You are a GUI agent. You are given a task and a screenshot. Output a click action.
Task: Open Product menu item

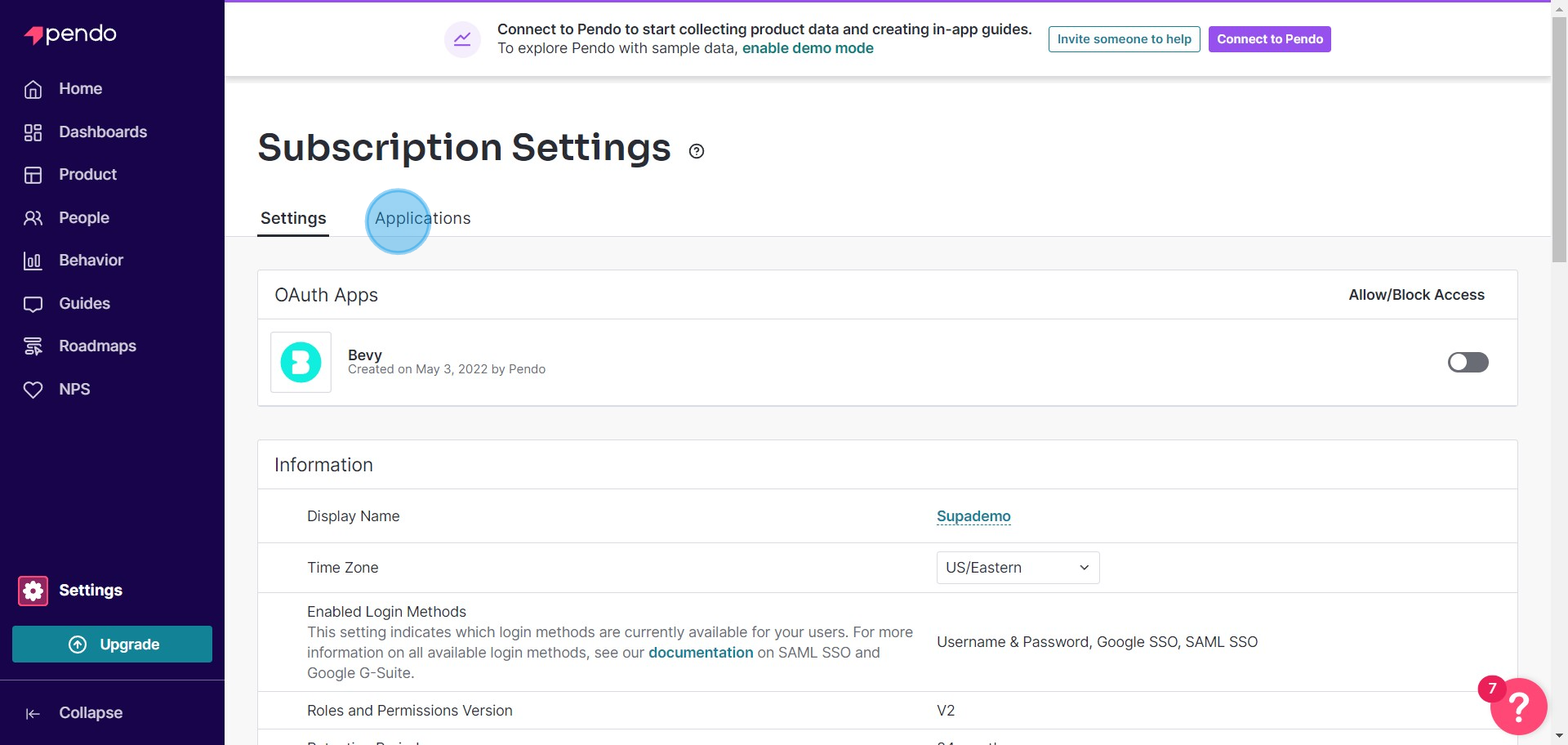pyautogui.click(x=87, y=175)
